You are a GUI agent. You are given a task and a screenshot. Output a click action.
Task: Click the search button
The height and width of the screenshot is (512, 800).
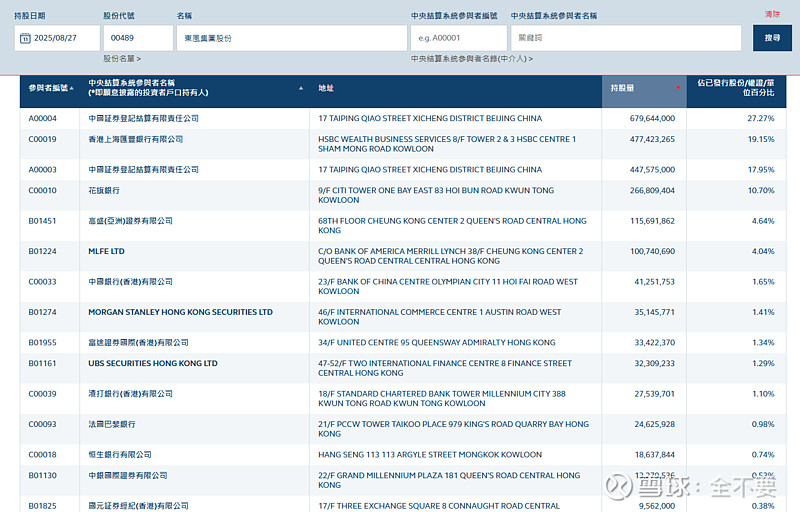[x=772, y=38]
